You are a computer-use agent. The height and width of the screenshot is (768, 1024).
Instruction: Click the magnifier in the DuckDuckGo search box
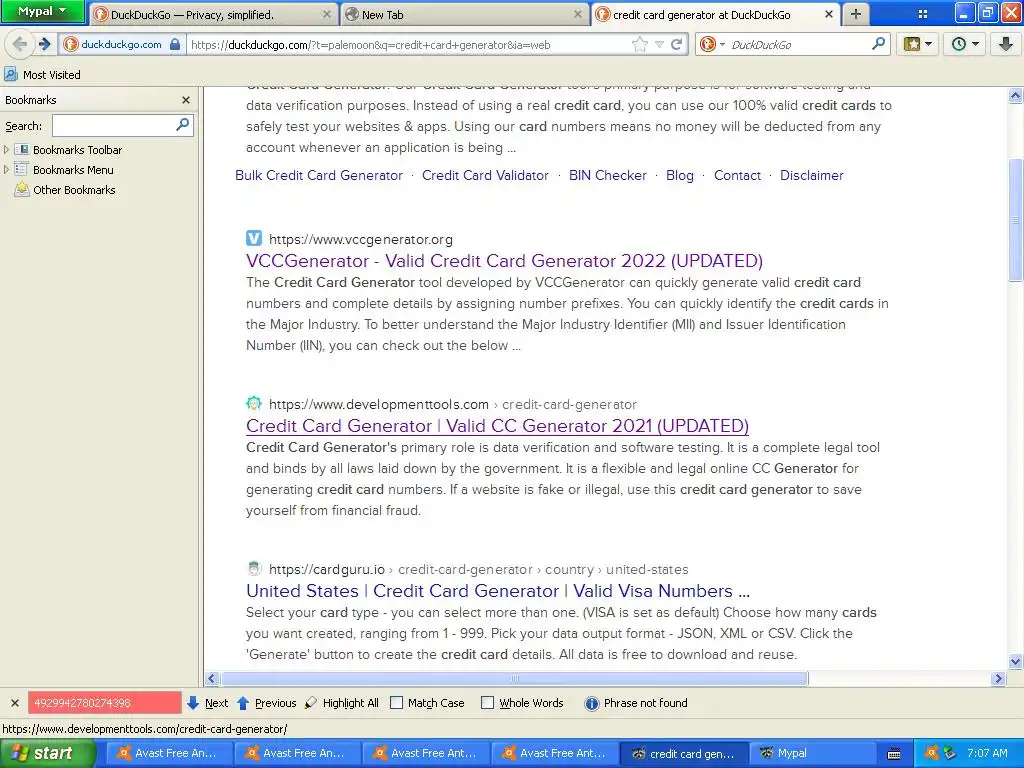[878, 44]
